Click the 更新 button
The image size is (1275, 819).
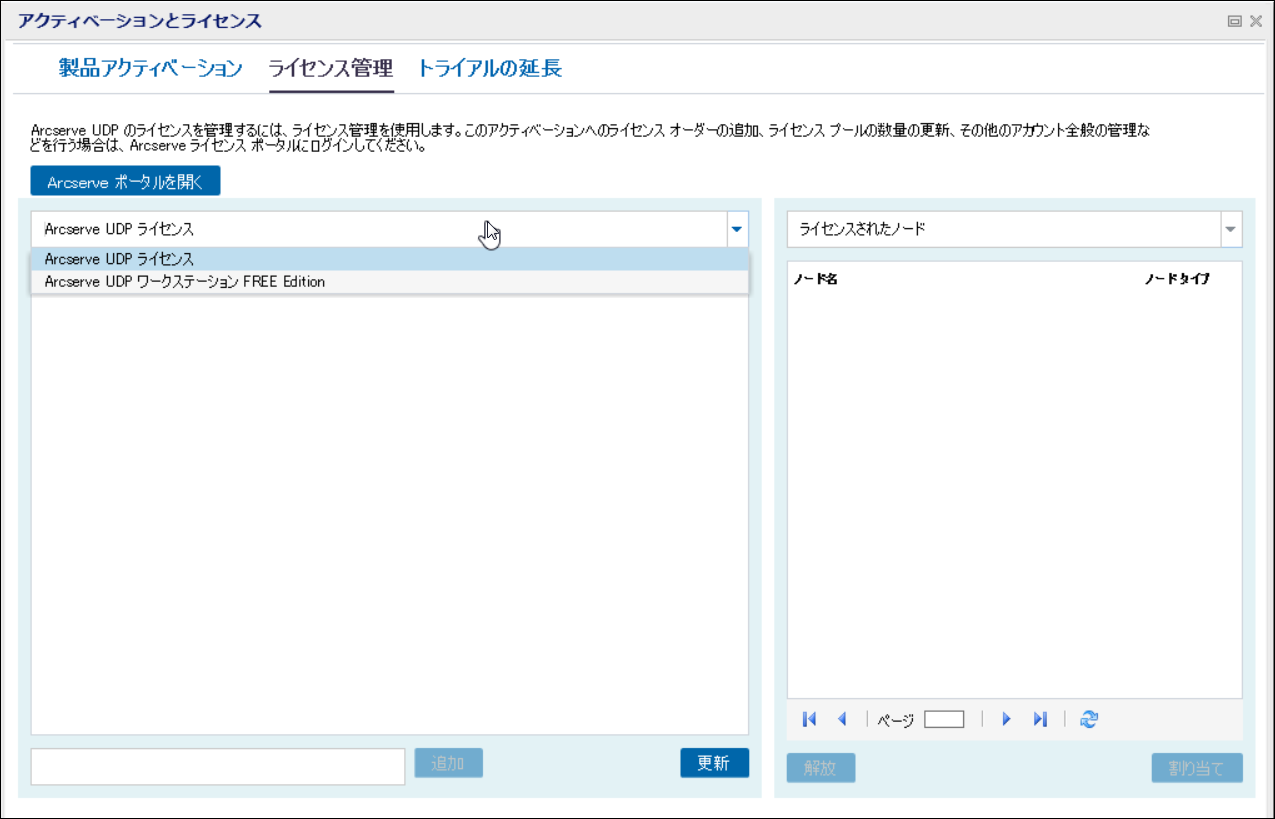[x=714, y=763]
